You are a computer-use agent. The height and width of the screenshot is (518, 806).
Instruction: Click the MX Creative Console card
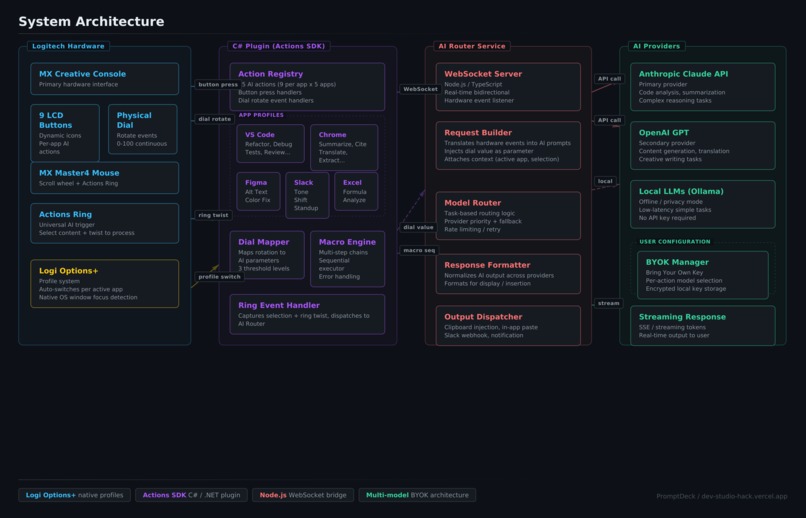(104, 79)
